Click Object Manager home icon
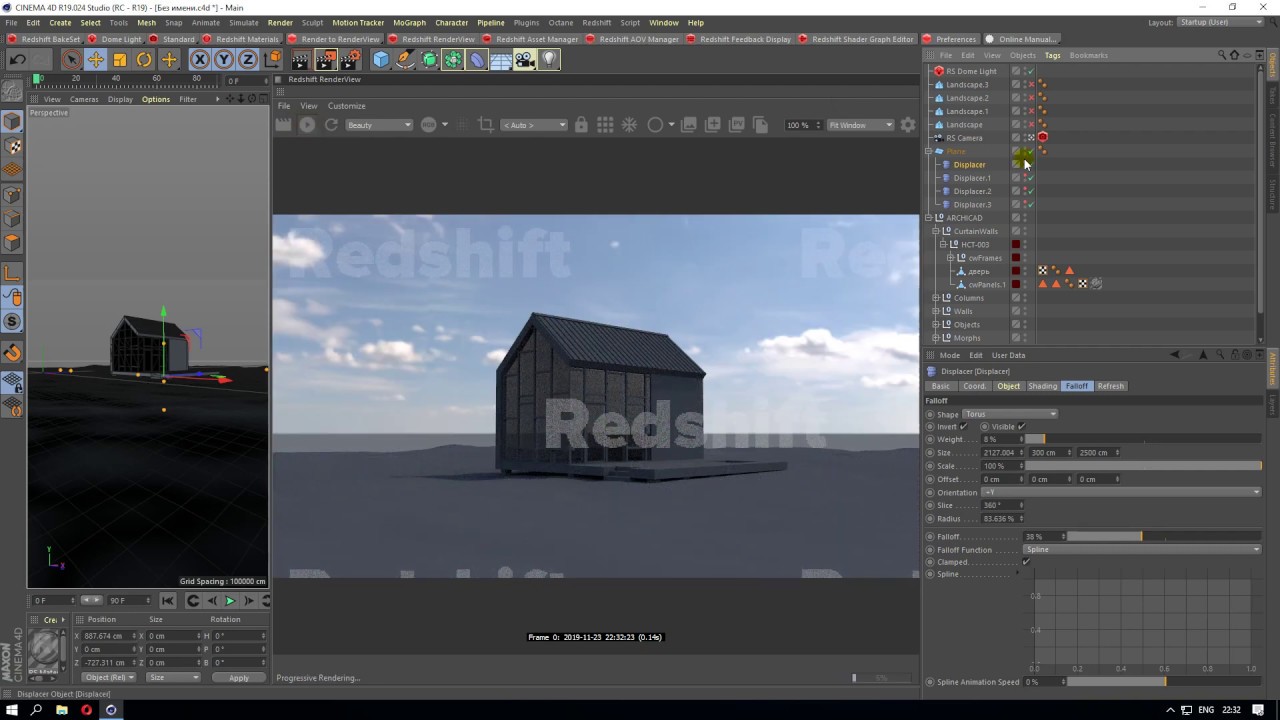The image size is (1280, 720). point(1234,55)
